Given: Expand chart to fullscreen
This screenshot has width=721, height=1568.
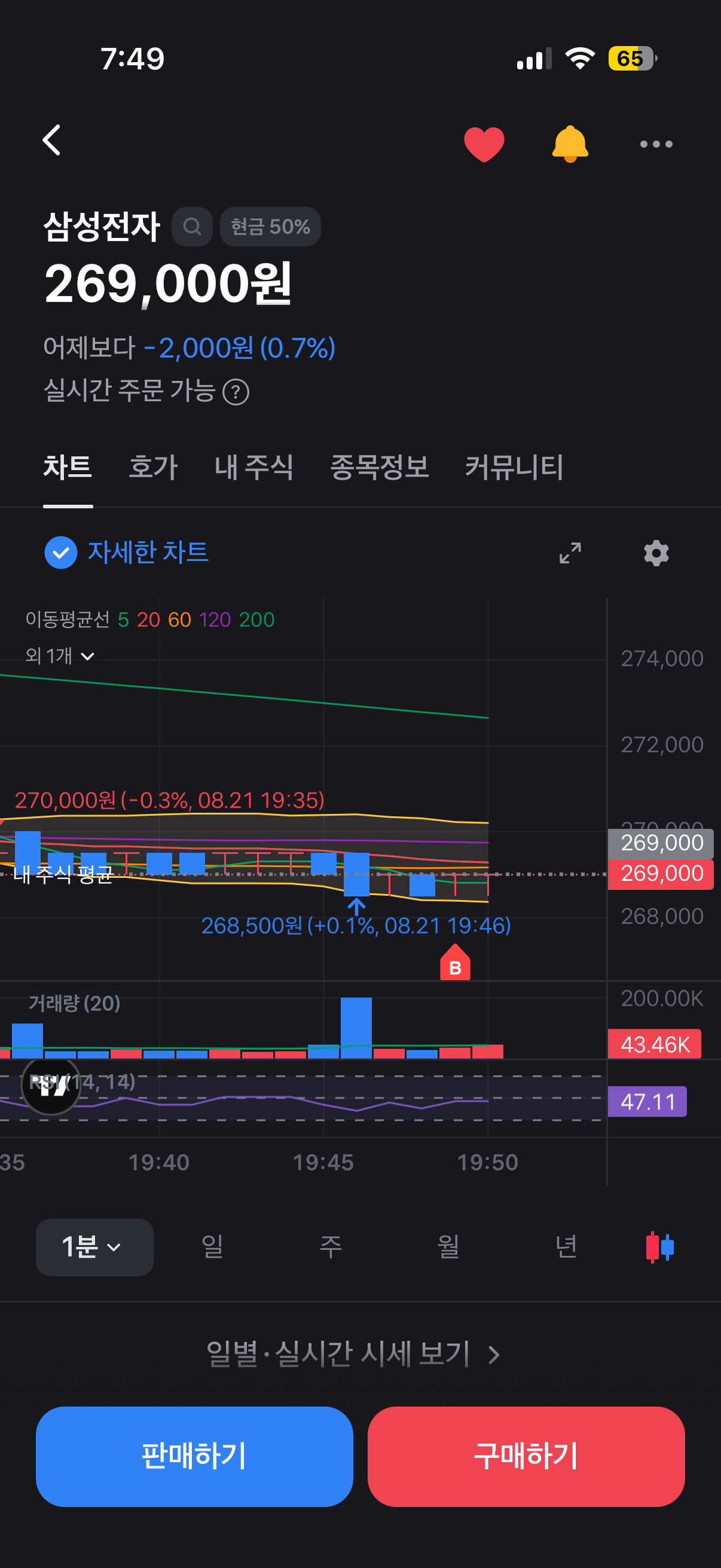Looking at the screenshot, I should pyautogui.click(x=570, y=553).
